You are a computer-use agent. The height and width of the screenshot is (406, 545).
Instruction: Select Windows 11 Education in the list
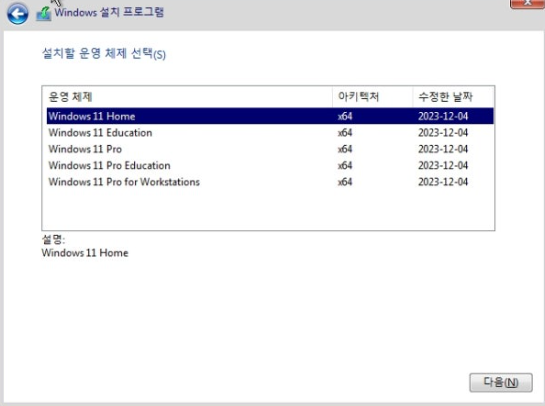pyautogui.click(x=270, y=132)
